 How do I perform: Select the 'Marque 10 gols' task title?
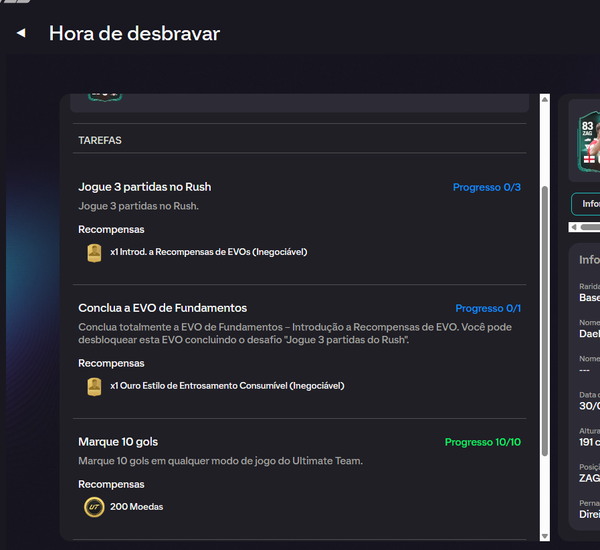pos(118,442)
